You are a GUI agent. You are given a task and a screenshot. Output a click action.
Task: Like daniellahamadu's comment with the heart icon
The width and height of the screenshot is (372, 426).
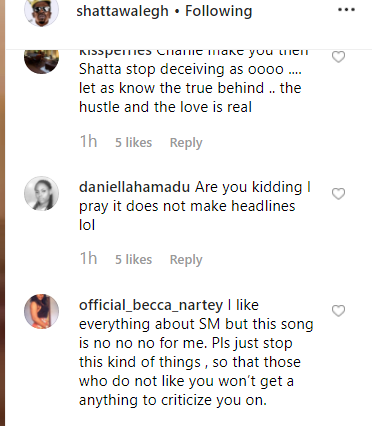click(338, 194)
